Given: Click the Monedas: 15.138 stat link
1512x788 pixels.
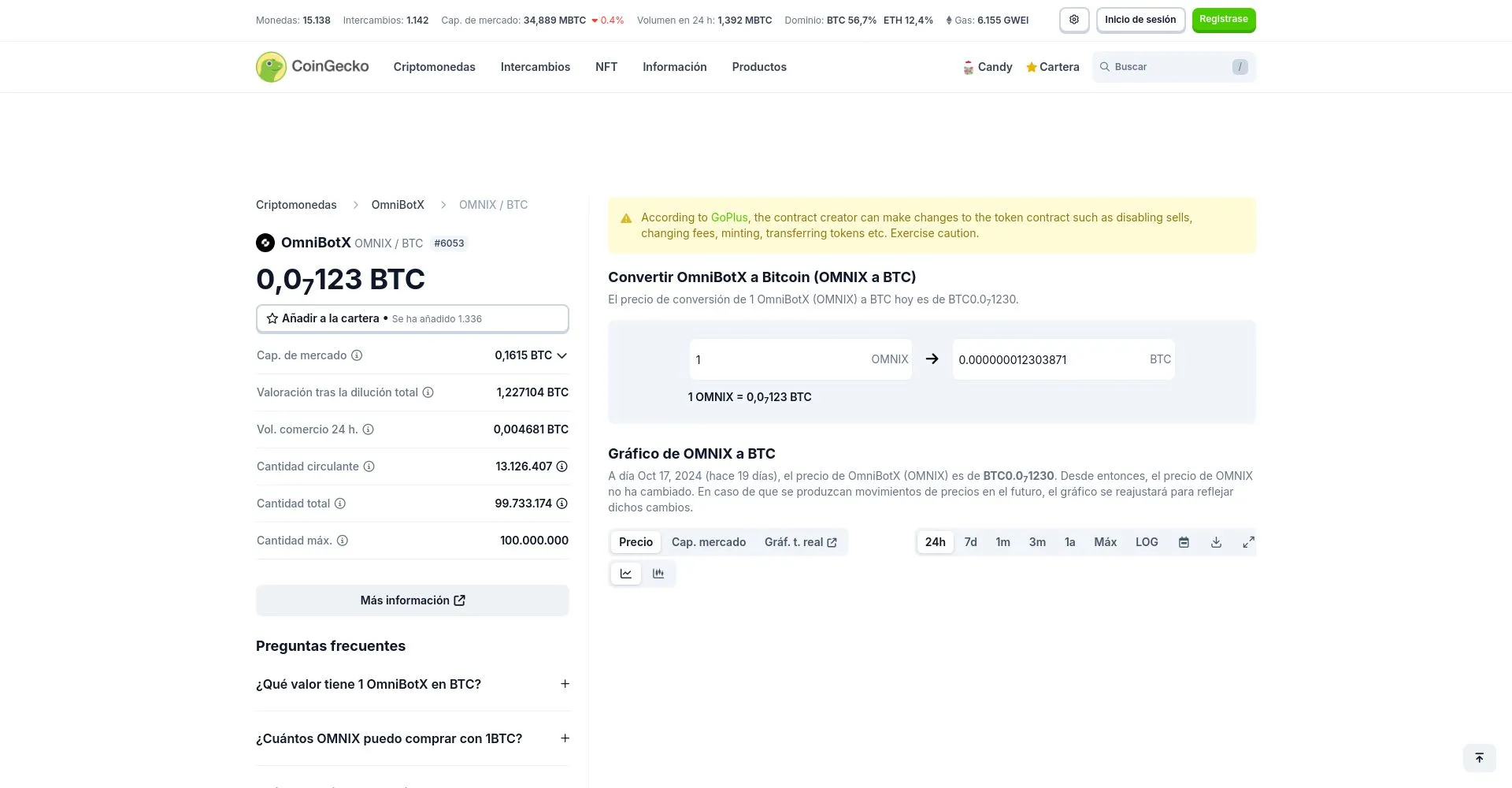Looking at the screenshot, I should [x=293, y=20].
